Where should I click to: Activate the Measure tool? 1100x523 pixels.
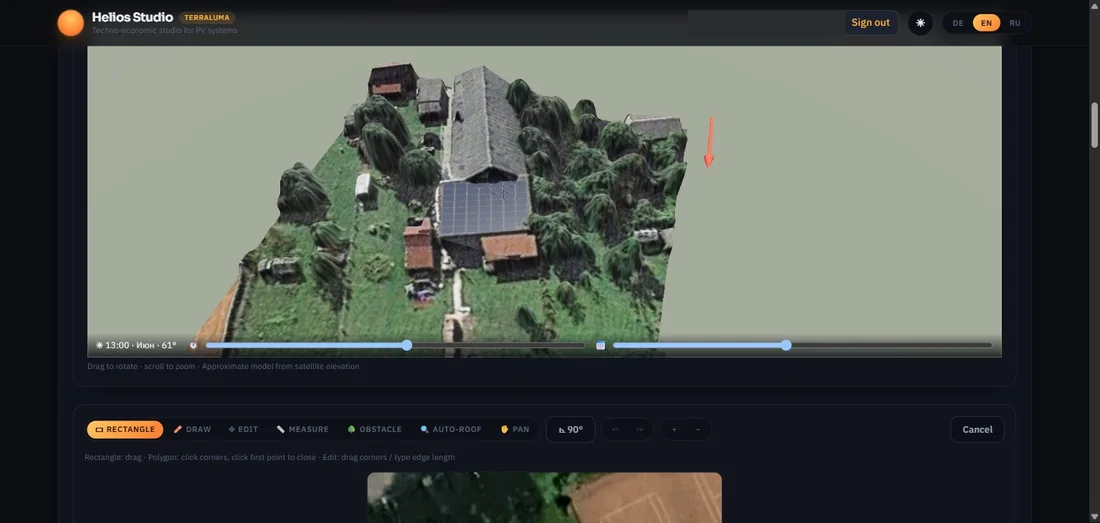pyautogui.click(x=302, y=429)
